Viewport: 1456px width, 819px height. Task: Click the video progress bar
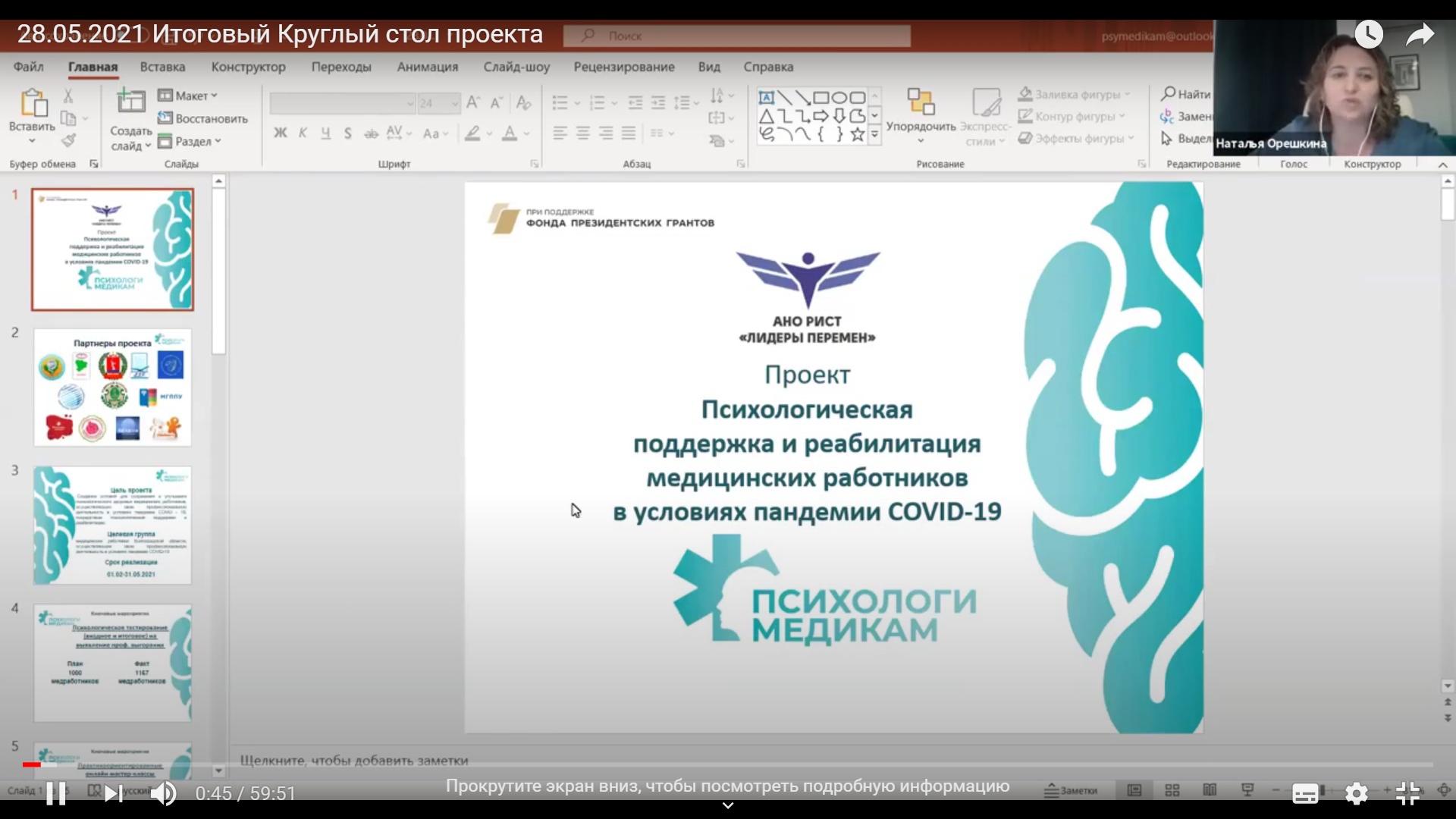point(728,764)
